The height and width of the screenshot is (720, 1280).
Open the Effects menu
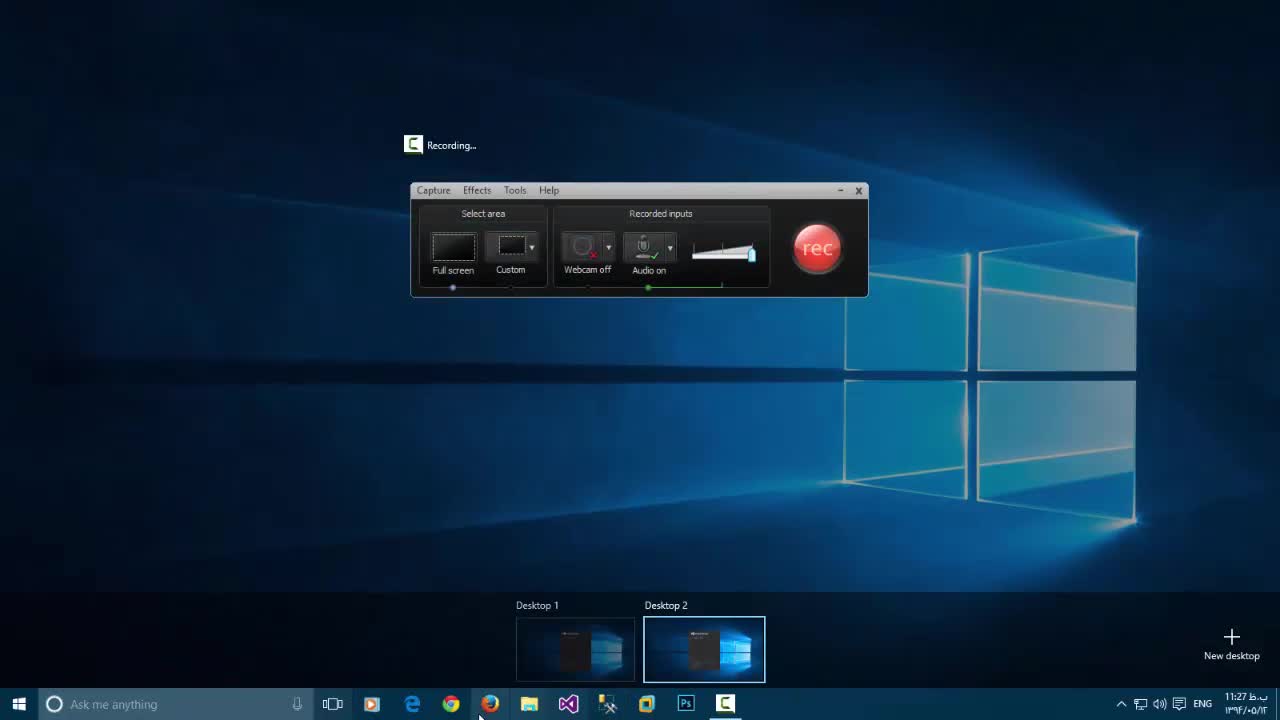(477, 190)
